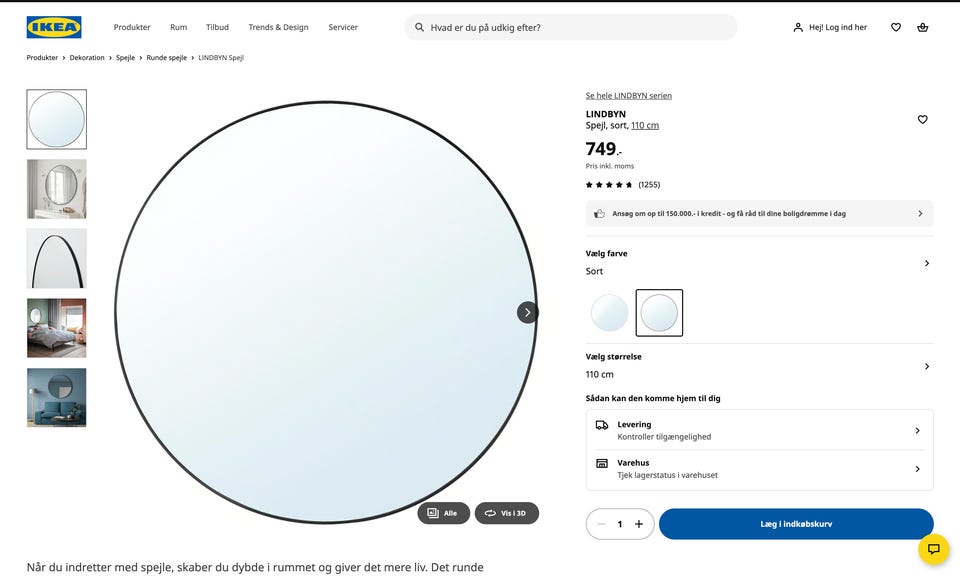
Task: Select the black (Sort) color swatch
Action: coord(659,313)
